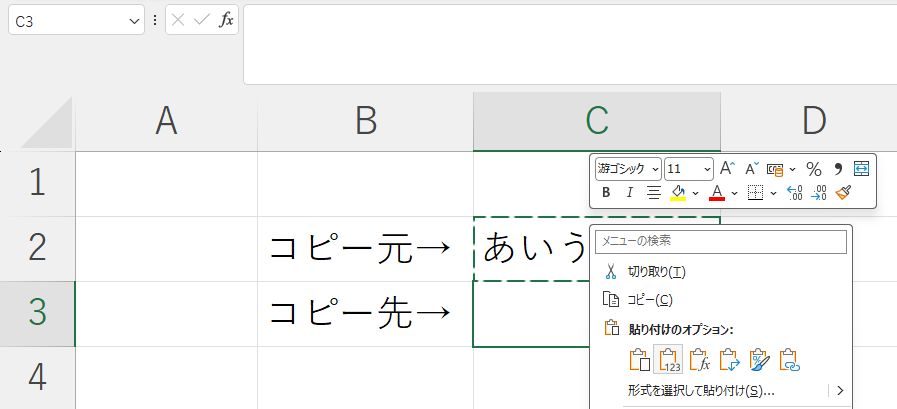This screenshot has height=409, width=897.
Task: Paste values only (123 icon)
Action: [x=669, y=360]
